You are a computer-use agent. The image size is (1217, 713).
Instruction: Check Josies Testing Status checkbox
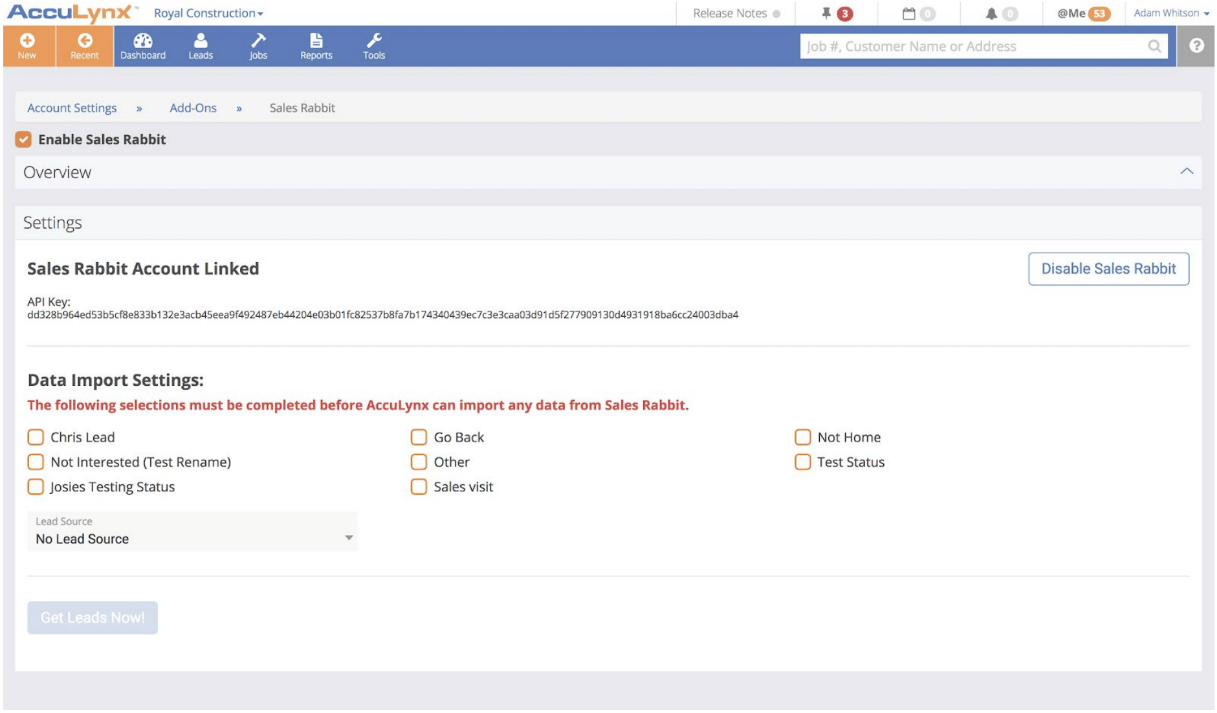tap(36, 487)
